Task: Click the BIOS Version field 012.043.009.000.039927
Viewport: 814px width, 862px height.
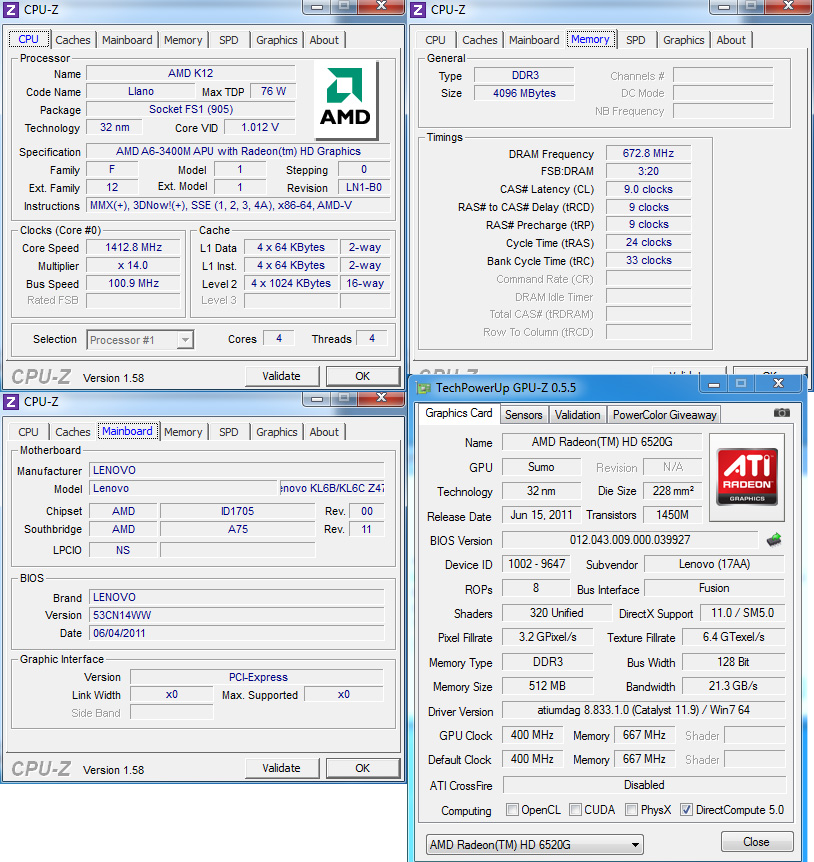Action: [x=630, y=540]
